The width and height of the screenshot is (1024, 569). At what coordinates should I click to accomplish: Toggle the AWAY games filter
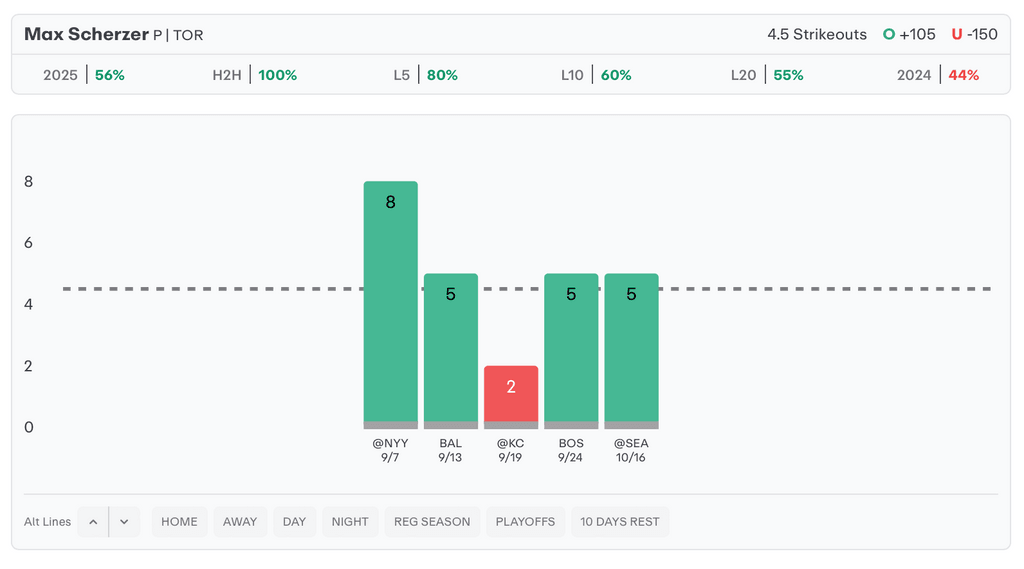coord(240,522)
